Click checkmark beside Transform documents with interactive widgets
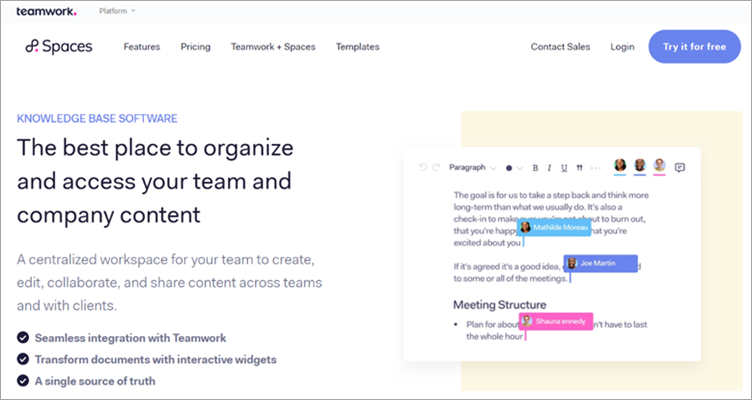The width and height of the screenshot is (752, 400). [x=23, y=359]
